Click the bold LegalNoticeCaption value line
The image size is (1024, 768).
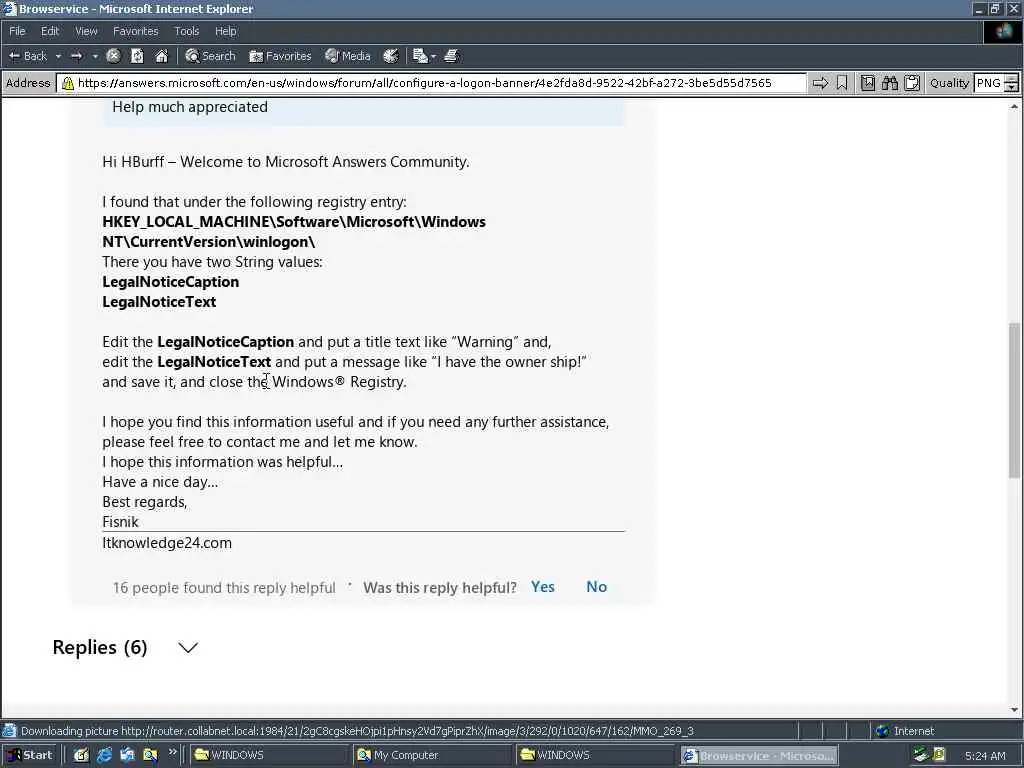coord(170,281)
